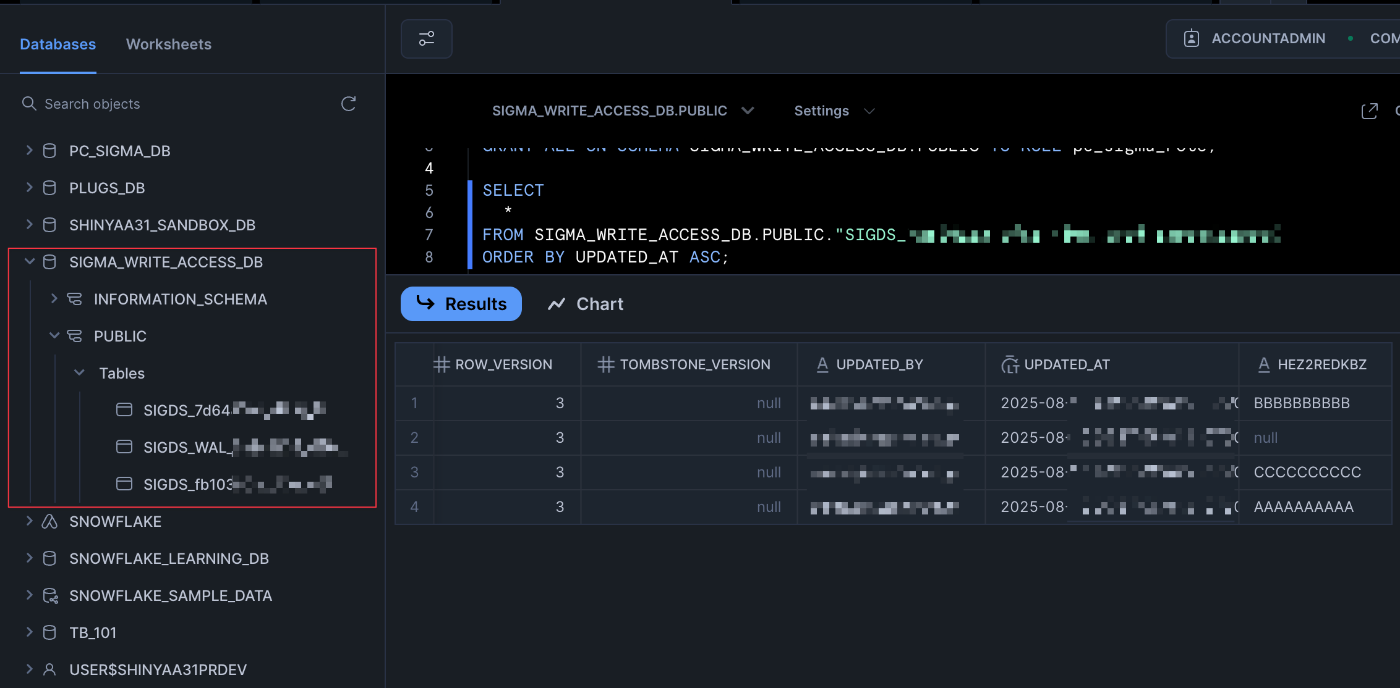Select the Tables folder label
1400x688 pixels.
point(122,373)
